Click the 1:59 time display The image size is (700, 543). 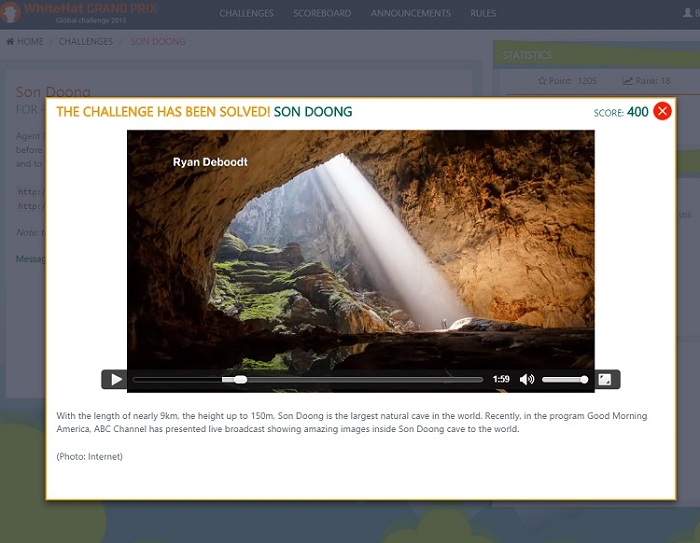pos(501,379)
